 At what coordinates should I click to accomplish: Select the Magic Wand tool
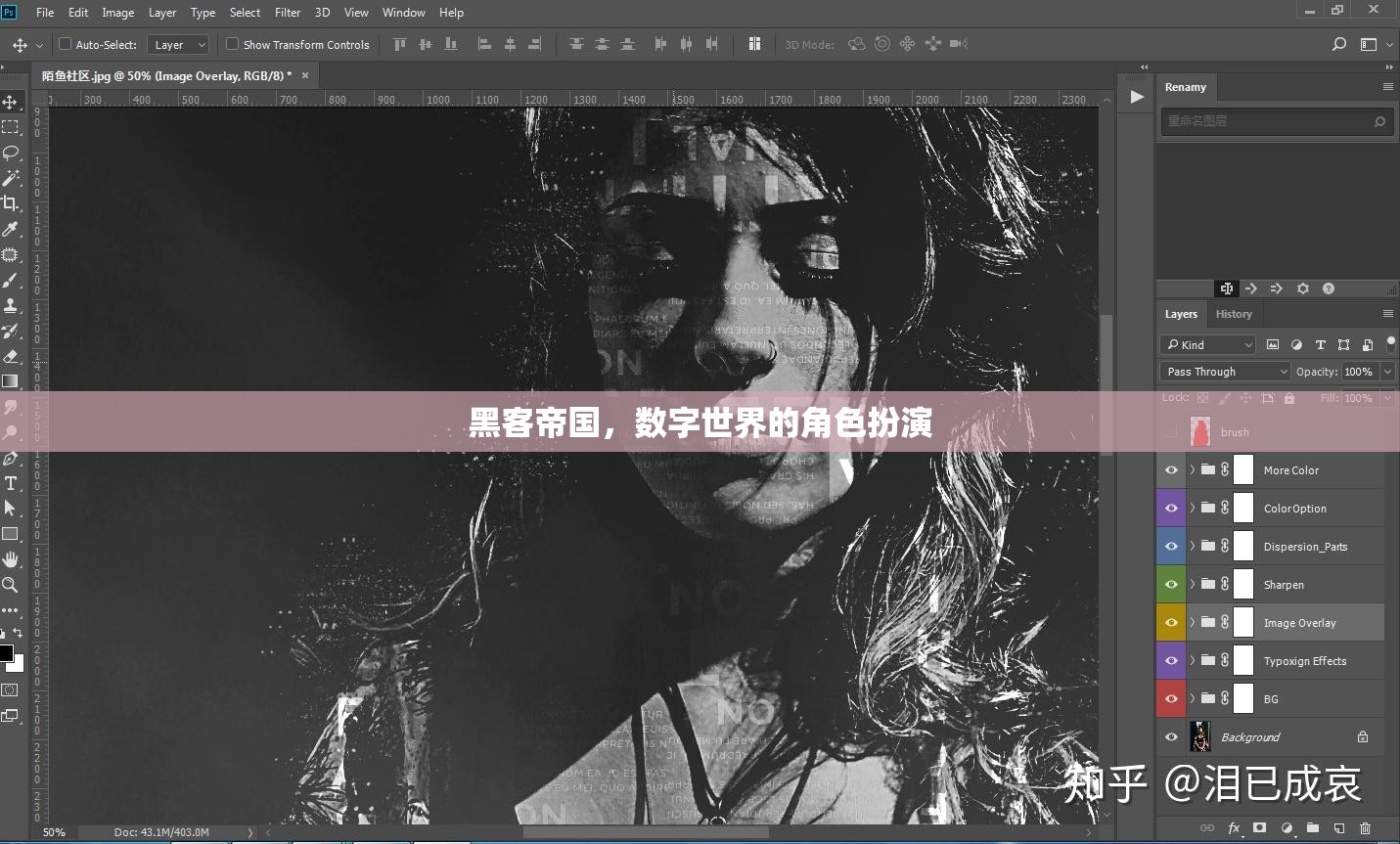click(x=10, y=178)
